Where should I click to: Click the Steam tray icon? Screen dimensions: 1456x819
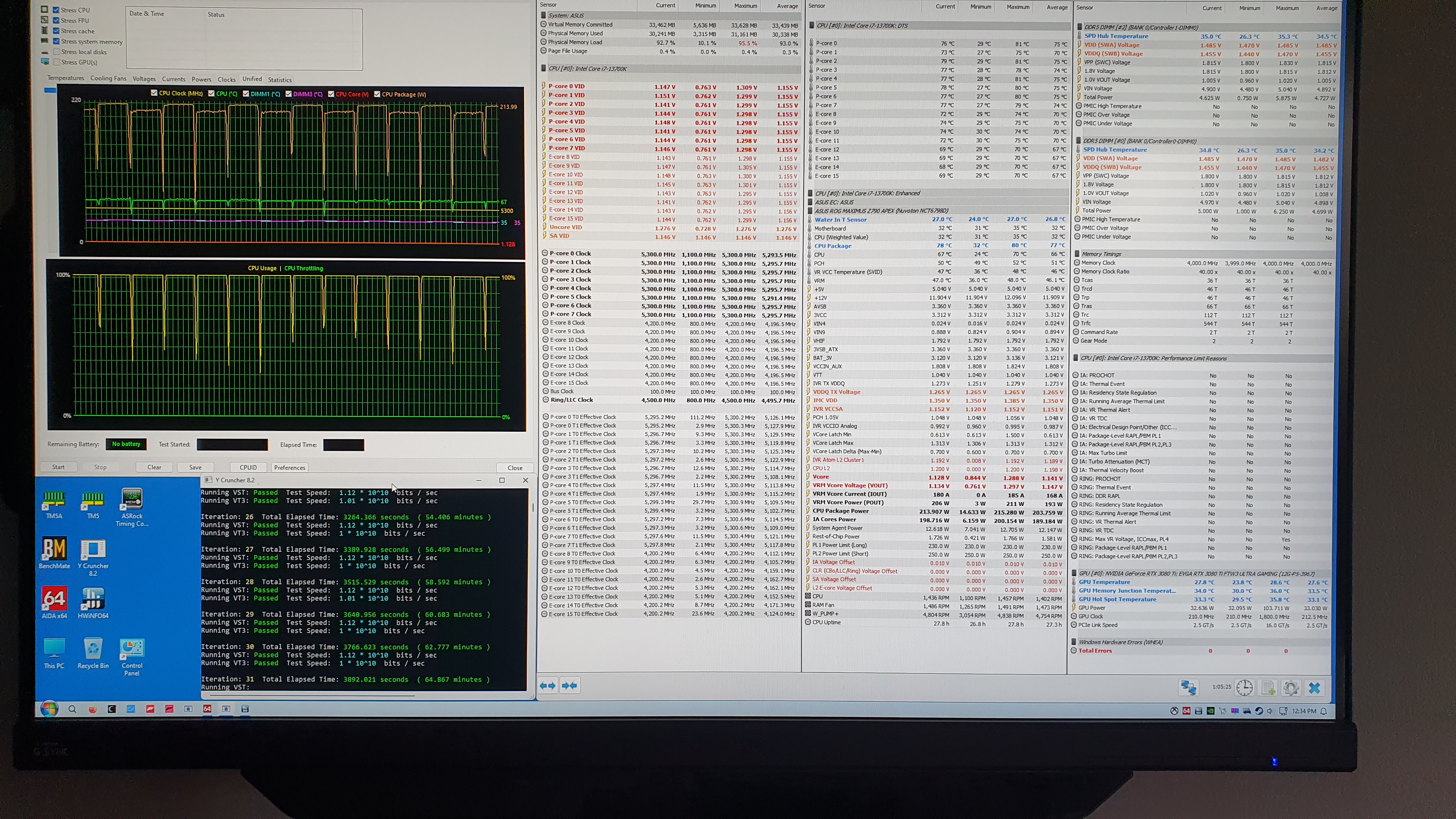(x=1259, y=711)
